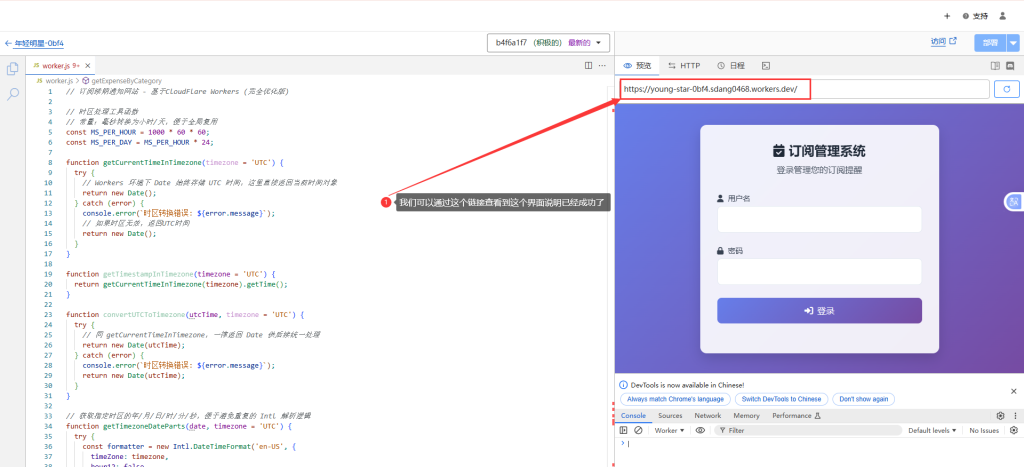Expand the Worker context dropdown

click(669, 430)
